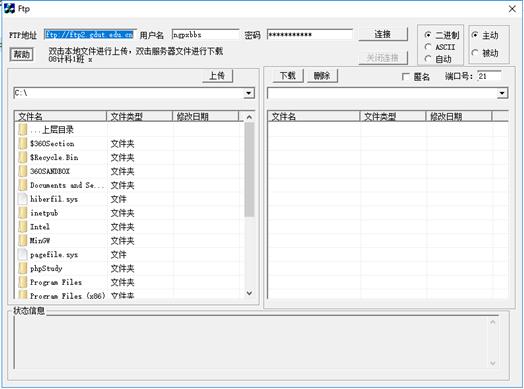Image resolution: width=524 pixels, height=389 pixels.
Task: Click the MinGW folder icon
Action: [x=23, y=241]
